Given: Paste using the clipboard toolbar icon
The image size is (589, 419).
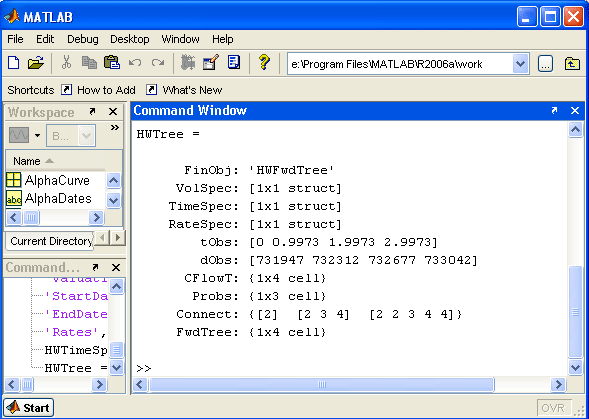Looking at the screenshot, I should click(112, 63).
